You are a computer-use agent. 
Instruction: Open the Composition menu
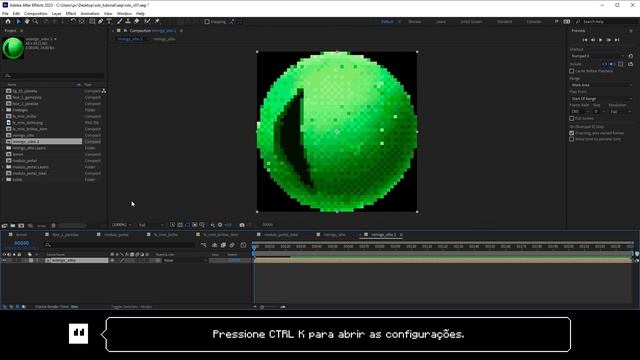tap(36, 13)
